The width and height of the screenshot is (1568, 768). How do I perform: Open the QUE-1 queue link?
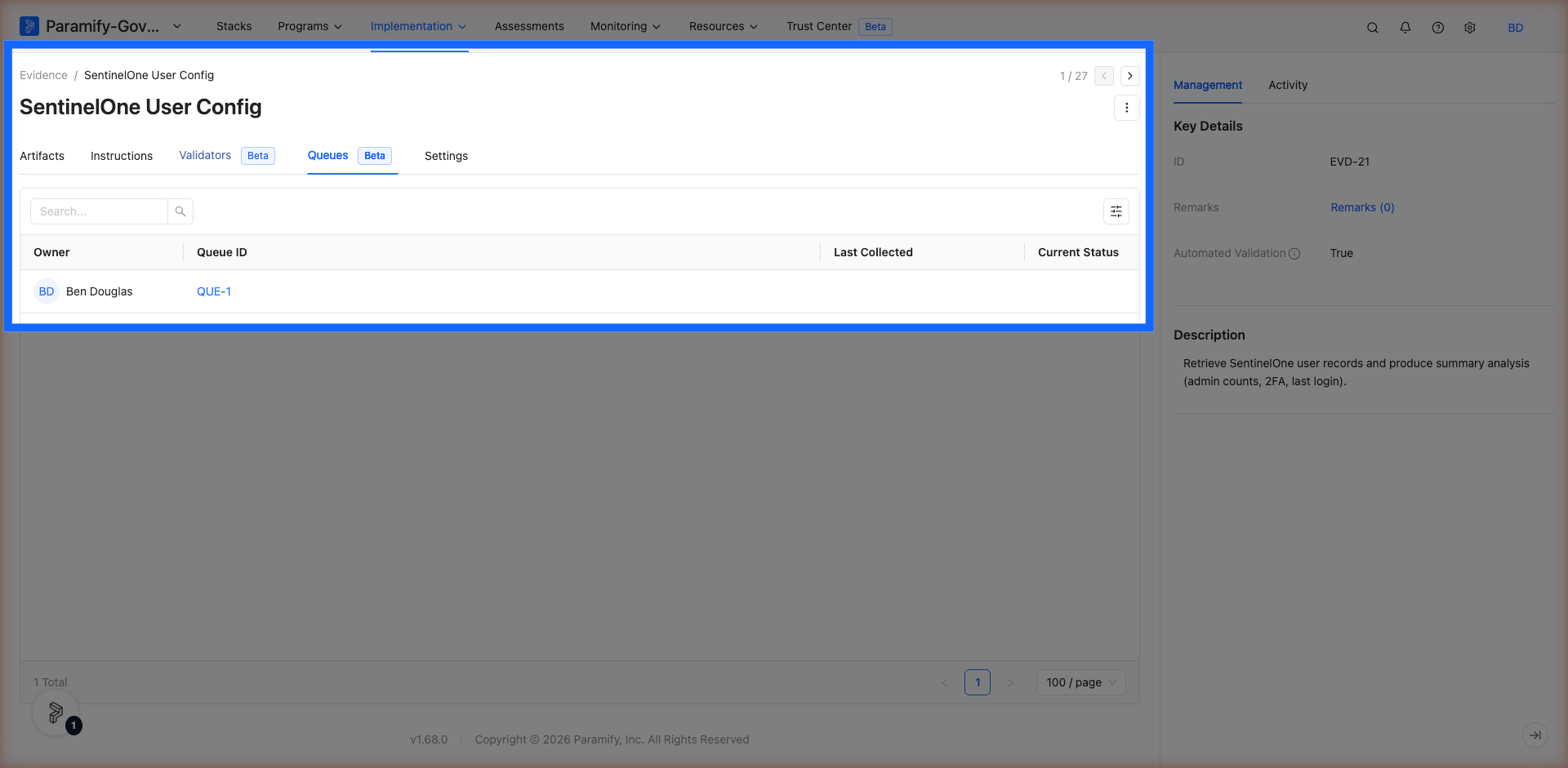[214, 291]
